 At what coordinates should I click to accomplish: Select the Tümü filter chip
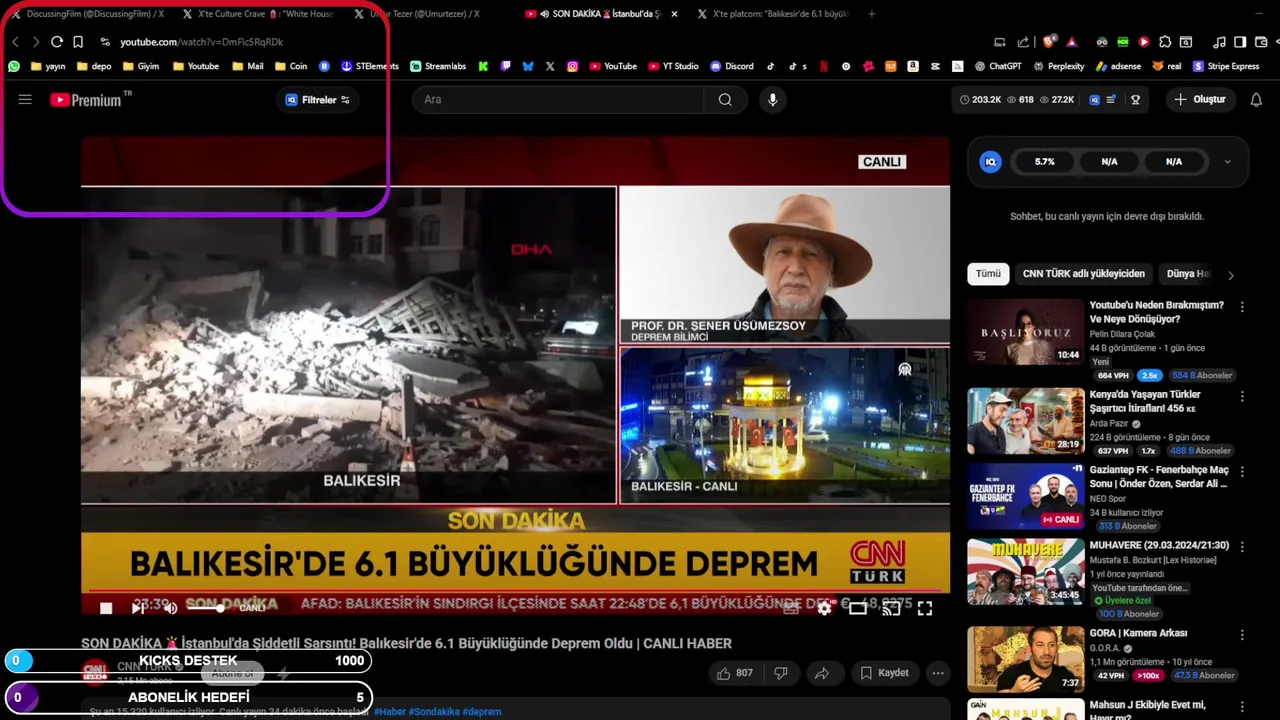click(988, 274)
